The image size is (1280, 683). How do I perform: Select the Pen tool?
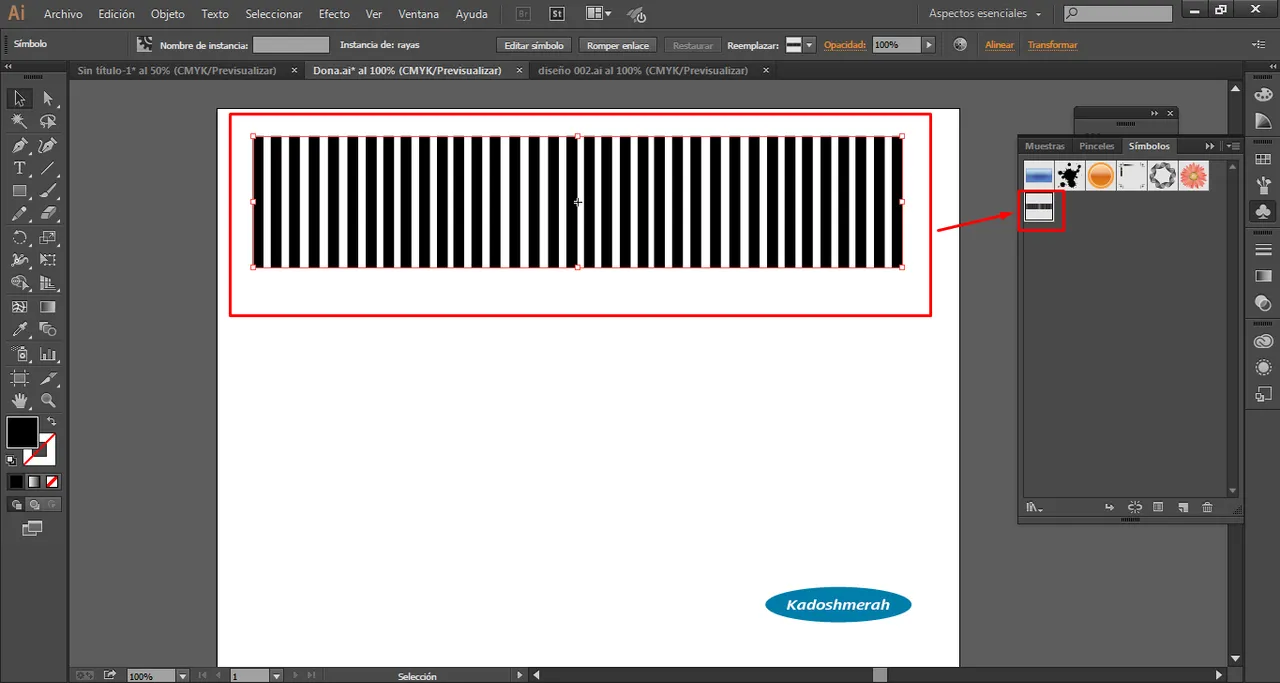(19, 146)
